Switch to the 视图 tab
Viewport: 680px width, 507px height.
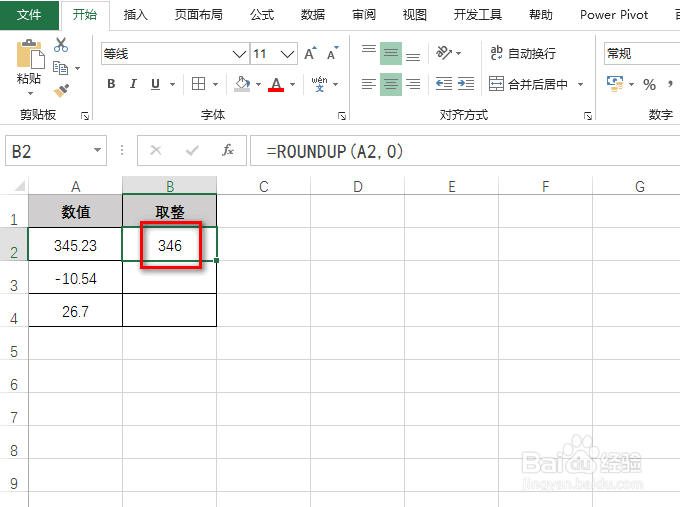coord(415,15)
